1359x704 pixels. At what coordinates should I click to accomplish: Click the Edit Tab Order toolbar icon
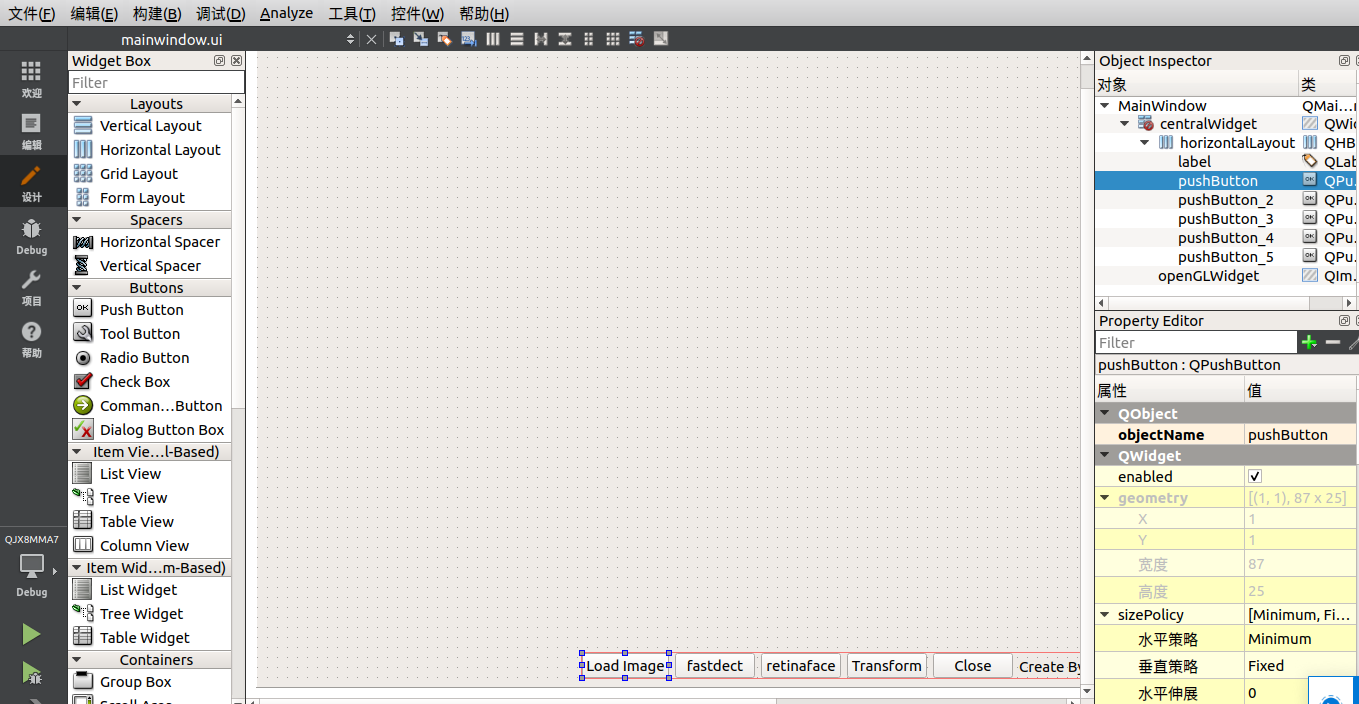(469, 39)
